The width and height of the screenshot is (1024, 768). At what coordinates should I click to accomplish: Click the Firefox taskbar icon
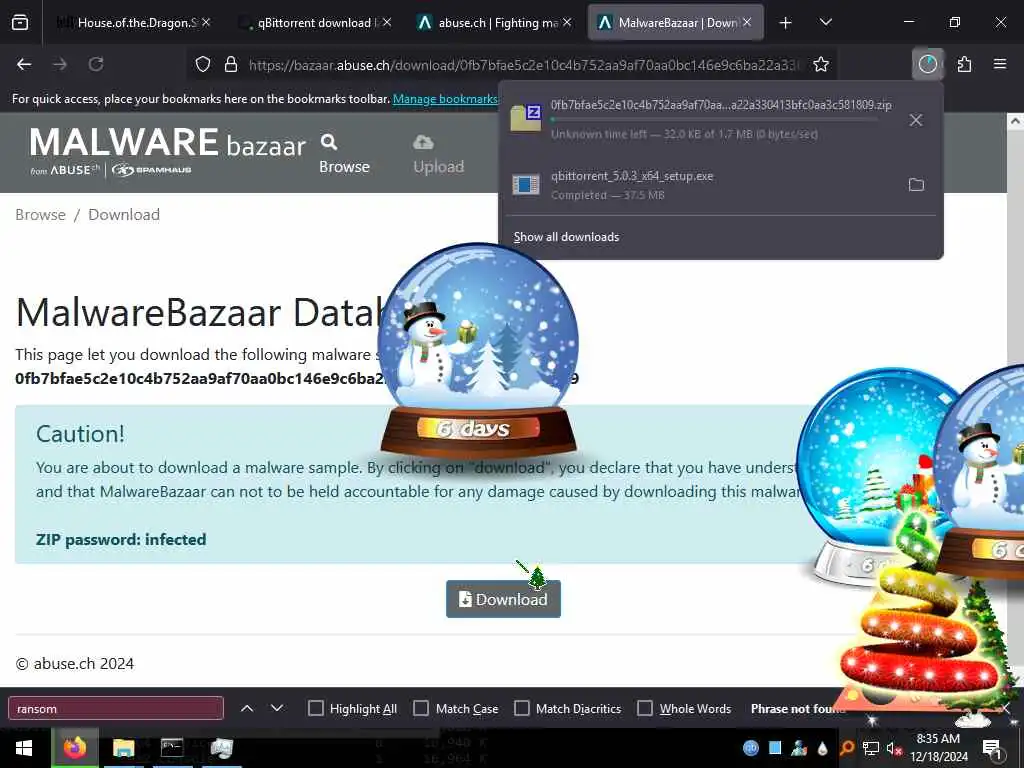coord(74,748)
